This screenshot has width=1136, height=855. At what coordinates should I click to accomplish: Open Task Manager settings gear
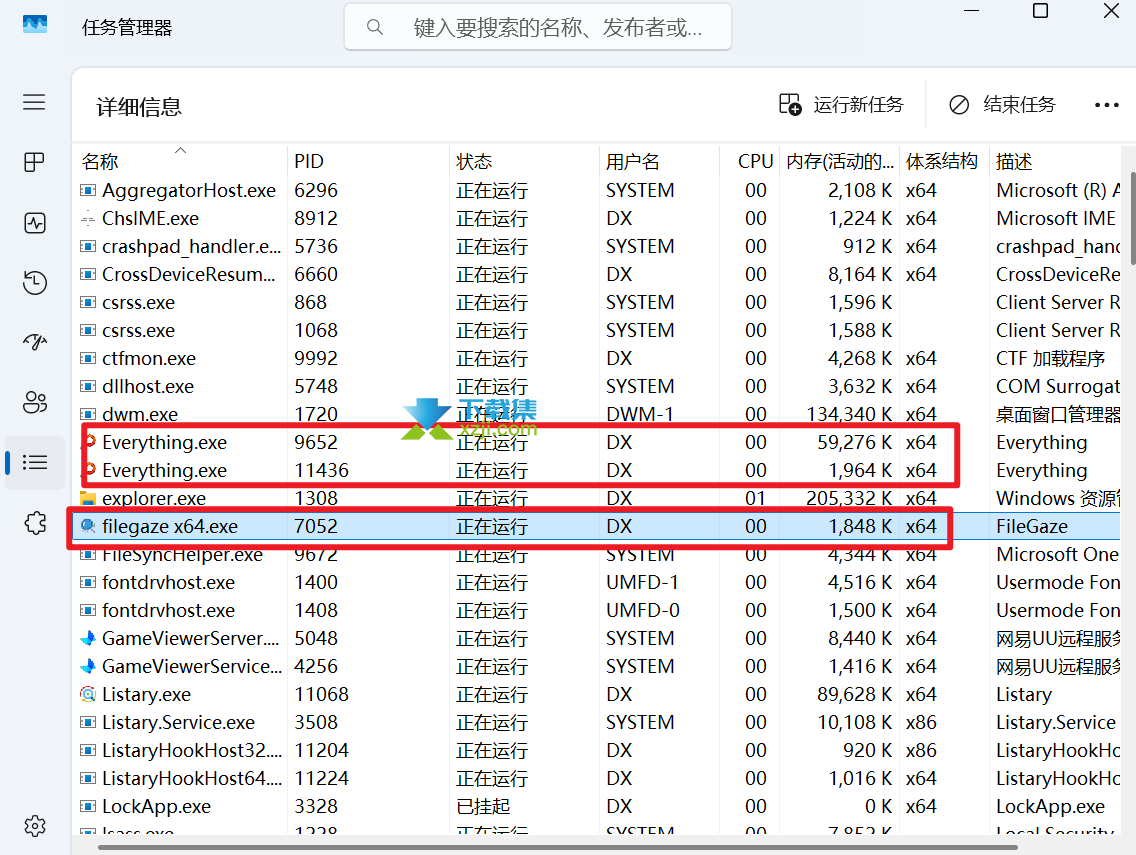coord(35,825)
